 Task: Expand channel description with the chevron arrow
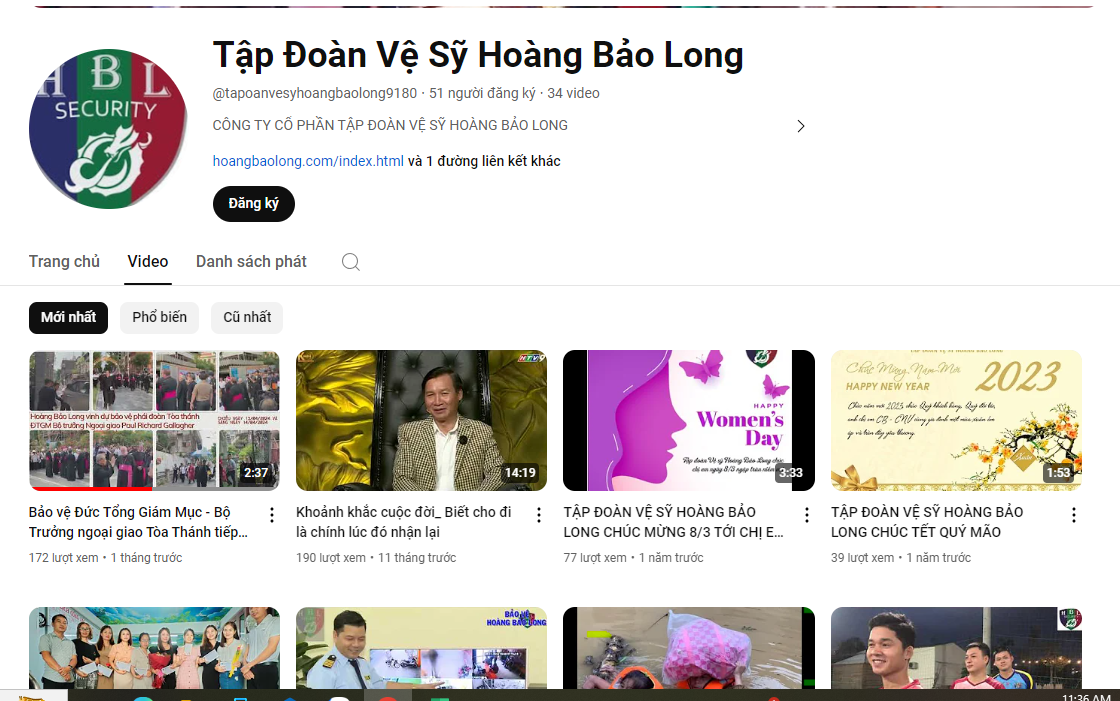point(800,126)
